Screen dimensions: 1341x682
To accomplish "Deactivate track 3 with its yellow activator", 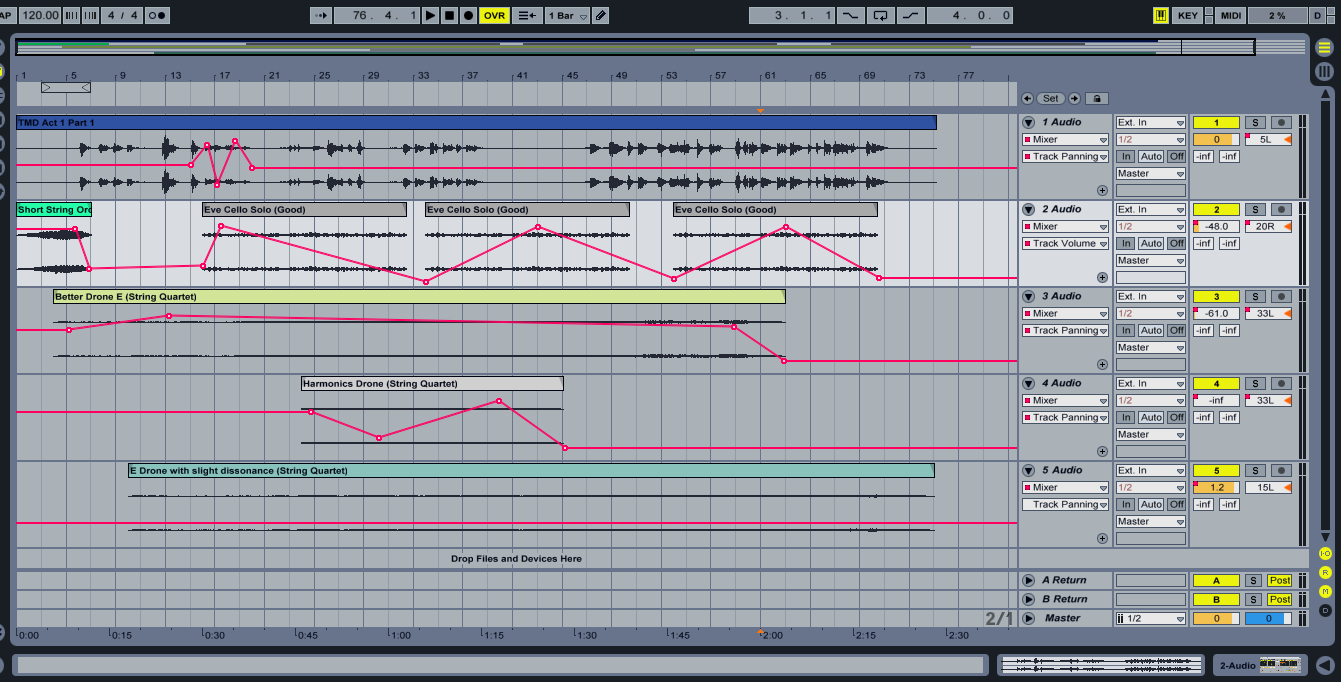I will click(1216, 296).
